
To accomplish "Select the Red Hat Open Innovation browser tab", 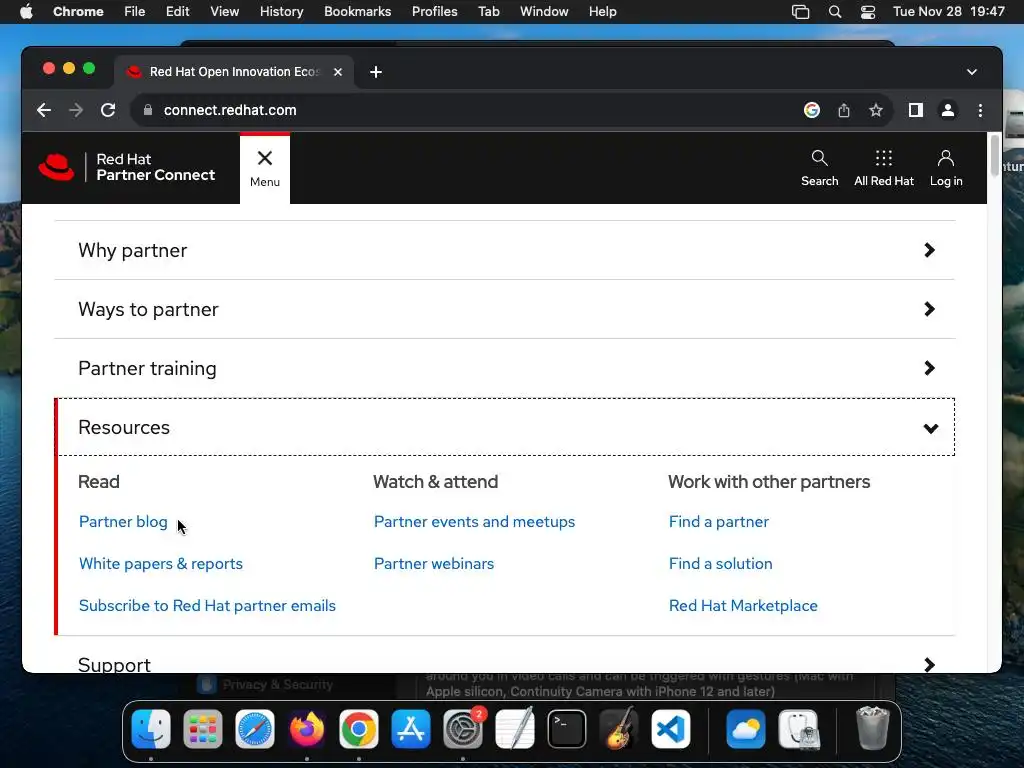I will point(234,72).
